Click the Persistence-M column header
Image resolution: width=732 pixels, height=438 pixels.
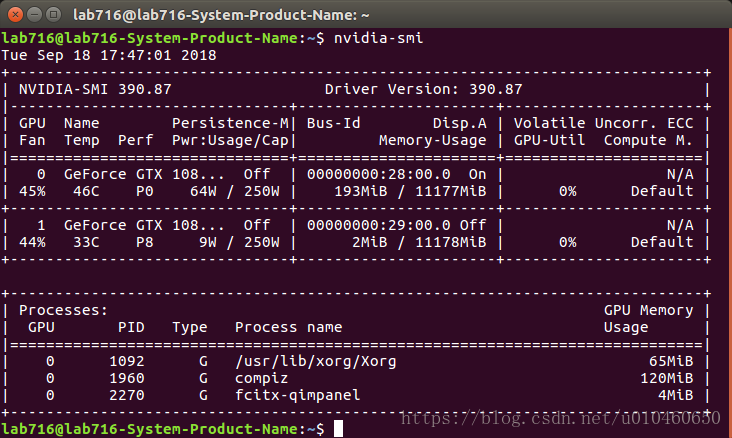pos(231,123)
